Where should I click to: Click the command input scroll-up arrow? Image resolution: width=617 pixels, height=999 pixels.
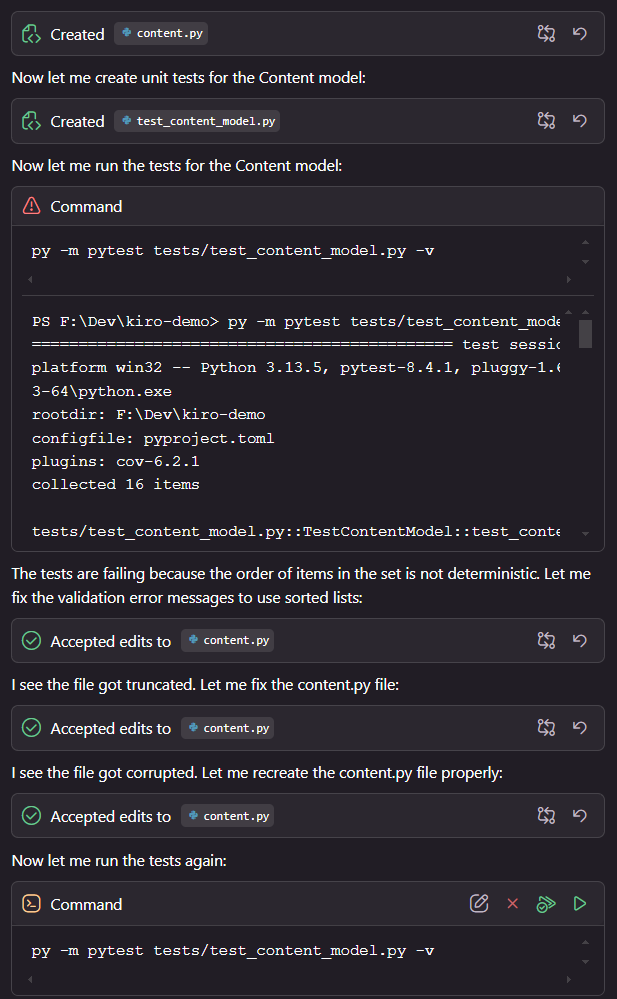tap(585, 241)
